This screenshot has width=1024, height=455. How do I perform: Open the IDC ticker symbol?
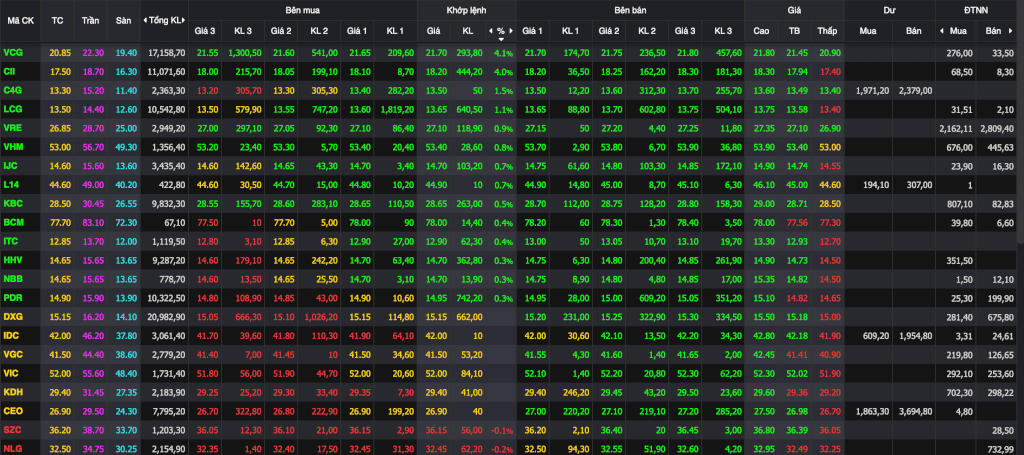click(11, 336)
